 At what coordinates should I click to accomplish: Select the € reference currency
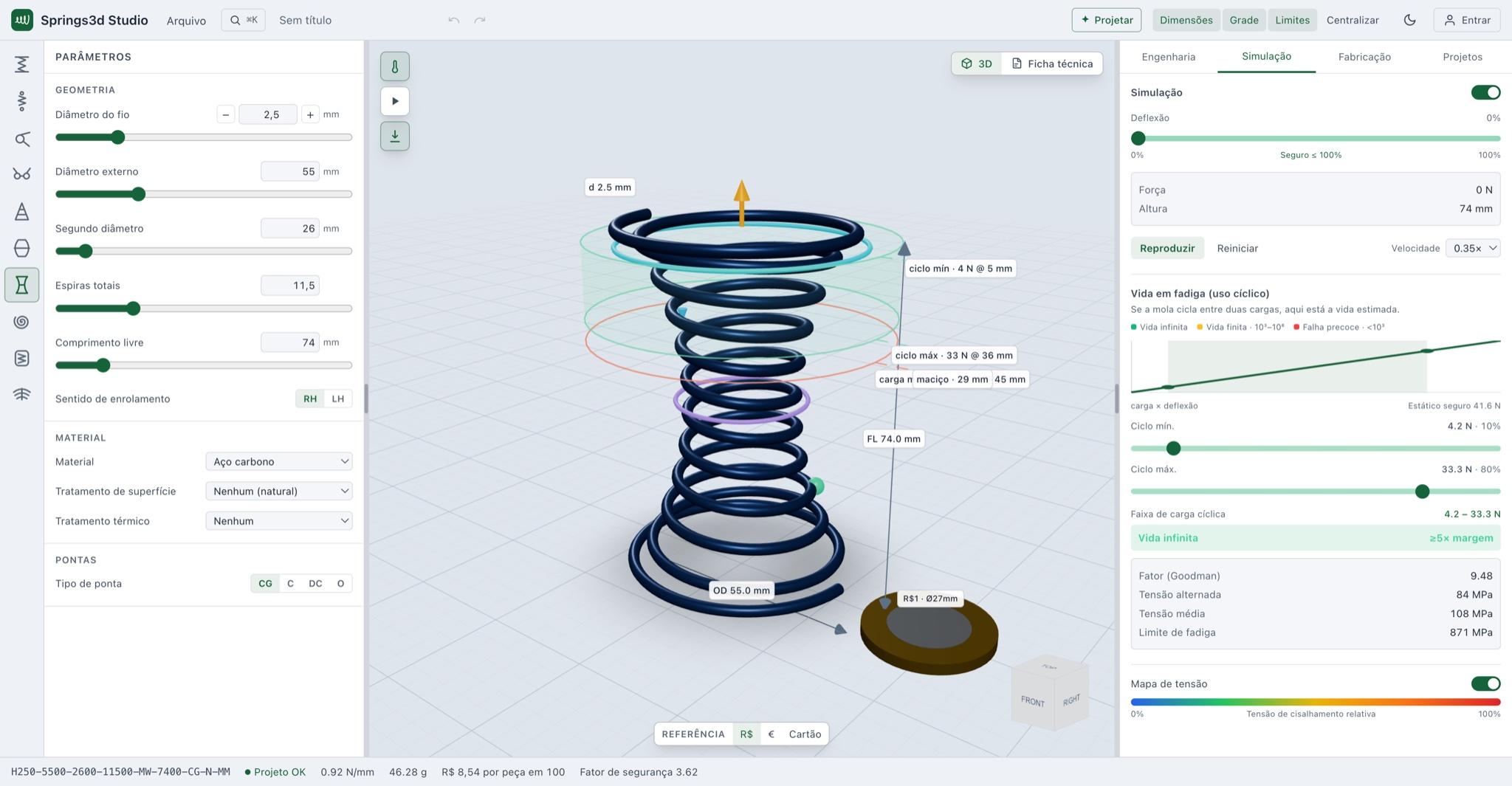pyautogui.click(x=771, y=734)
